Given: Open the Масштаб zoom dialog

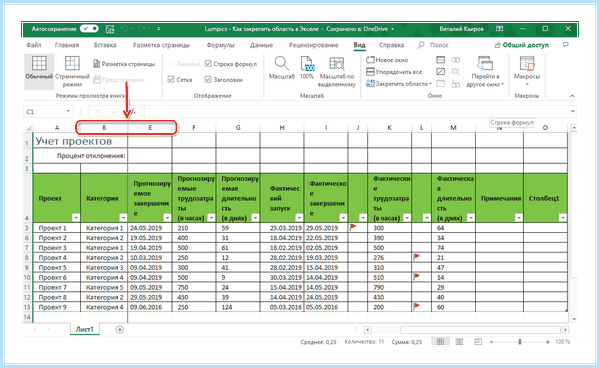Looking at the screenshot, I should (282, 68).
